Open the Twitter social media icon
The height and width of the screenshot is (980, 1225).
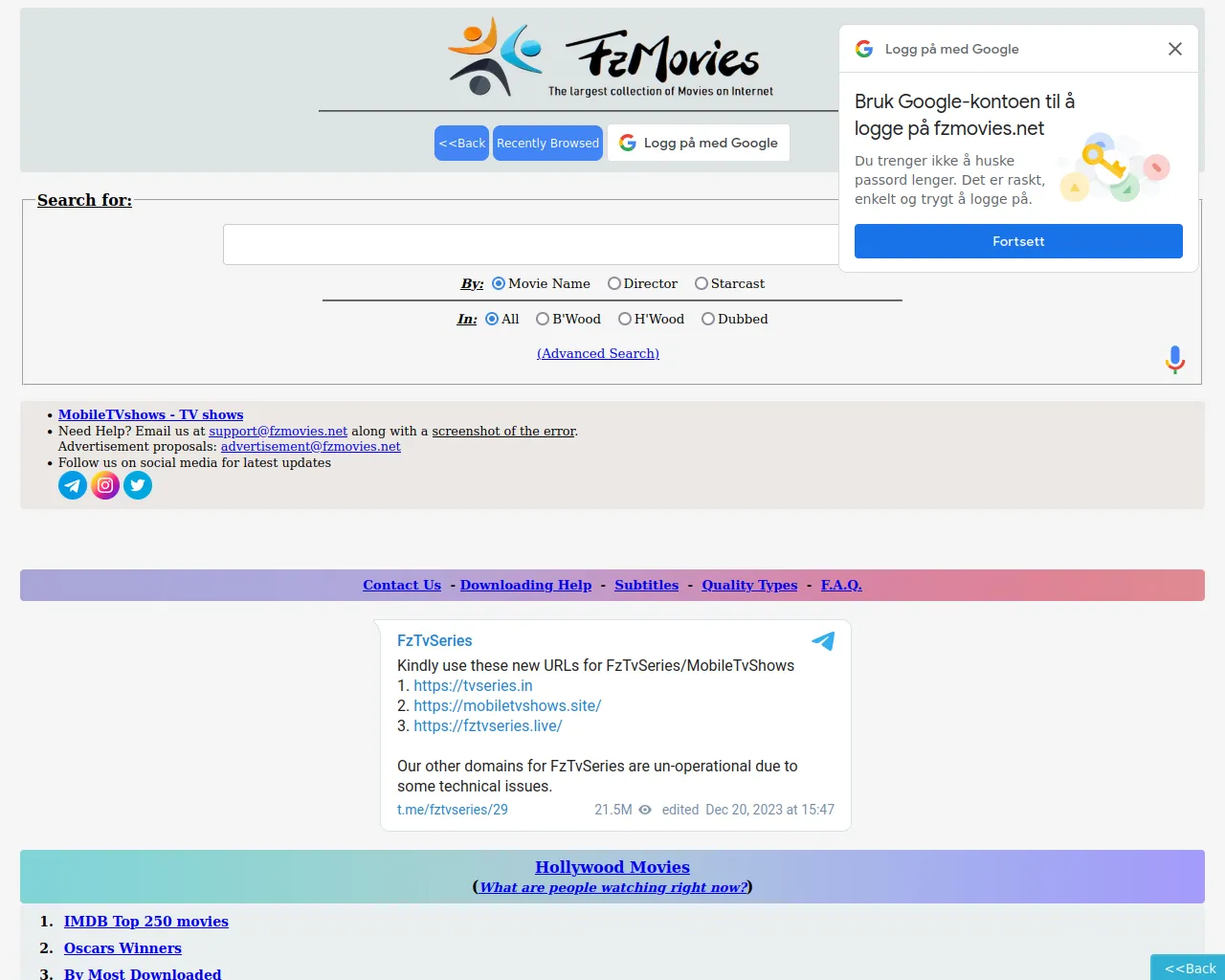coord(138,485)
